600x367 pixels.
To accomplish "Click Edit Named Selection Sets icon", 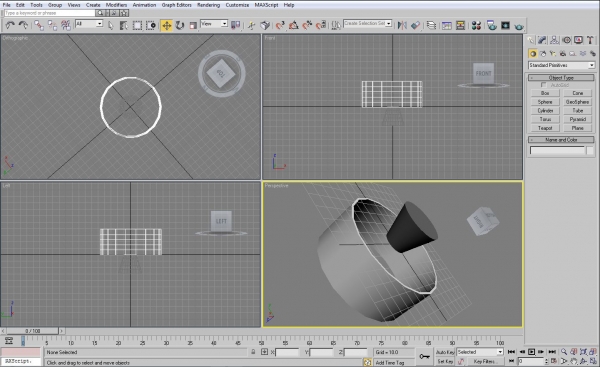I will tap(336, 25).
